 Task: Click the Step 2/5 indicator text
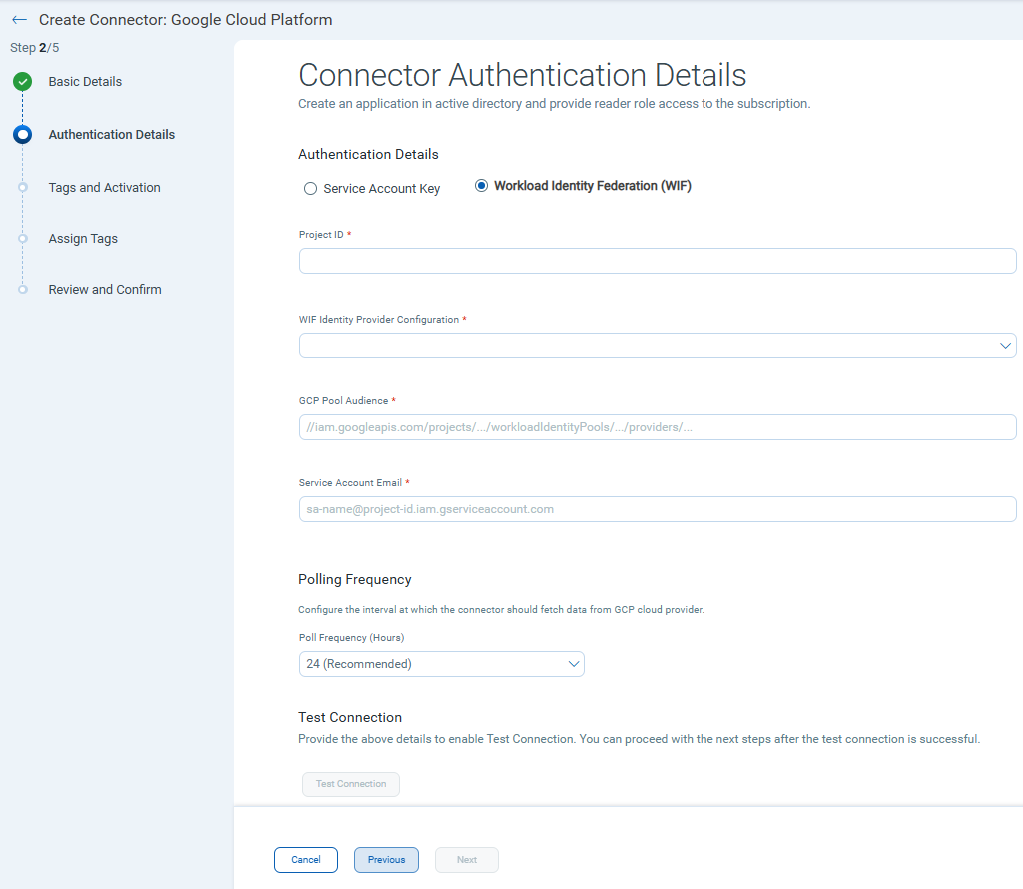click(x=35, y=48)
